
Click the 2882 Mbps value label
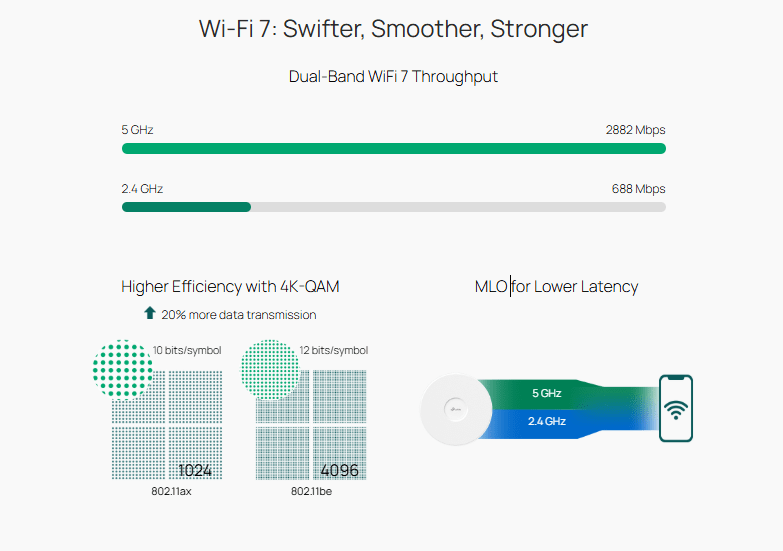pos(635,130)
